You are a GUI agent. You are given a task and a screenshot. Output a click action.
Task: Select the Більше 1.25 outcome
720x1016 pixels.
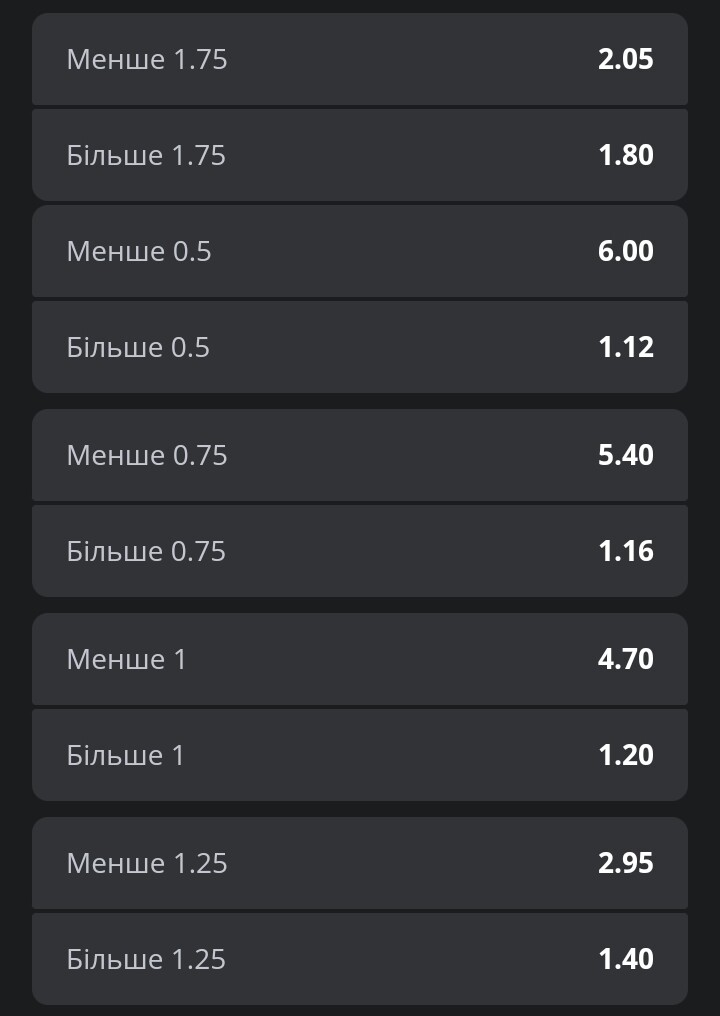tap(360, 959)
